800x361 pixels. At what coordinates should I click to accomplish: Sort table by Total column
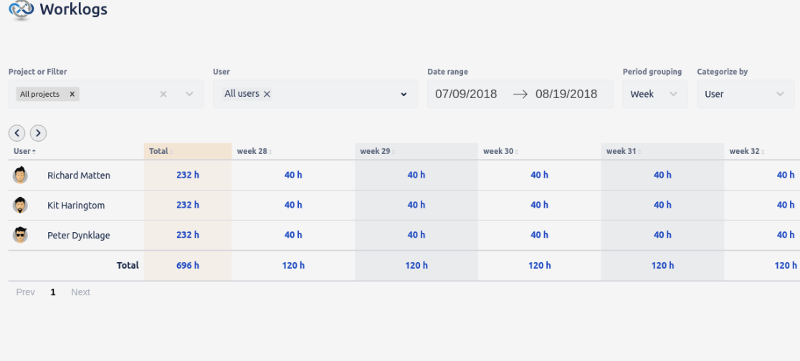(161, 151)
